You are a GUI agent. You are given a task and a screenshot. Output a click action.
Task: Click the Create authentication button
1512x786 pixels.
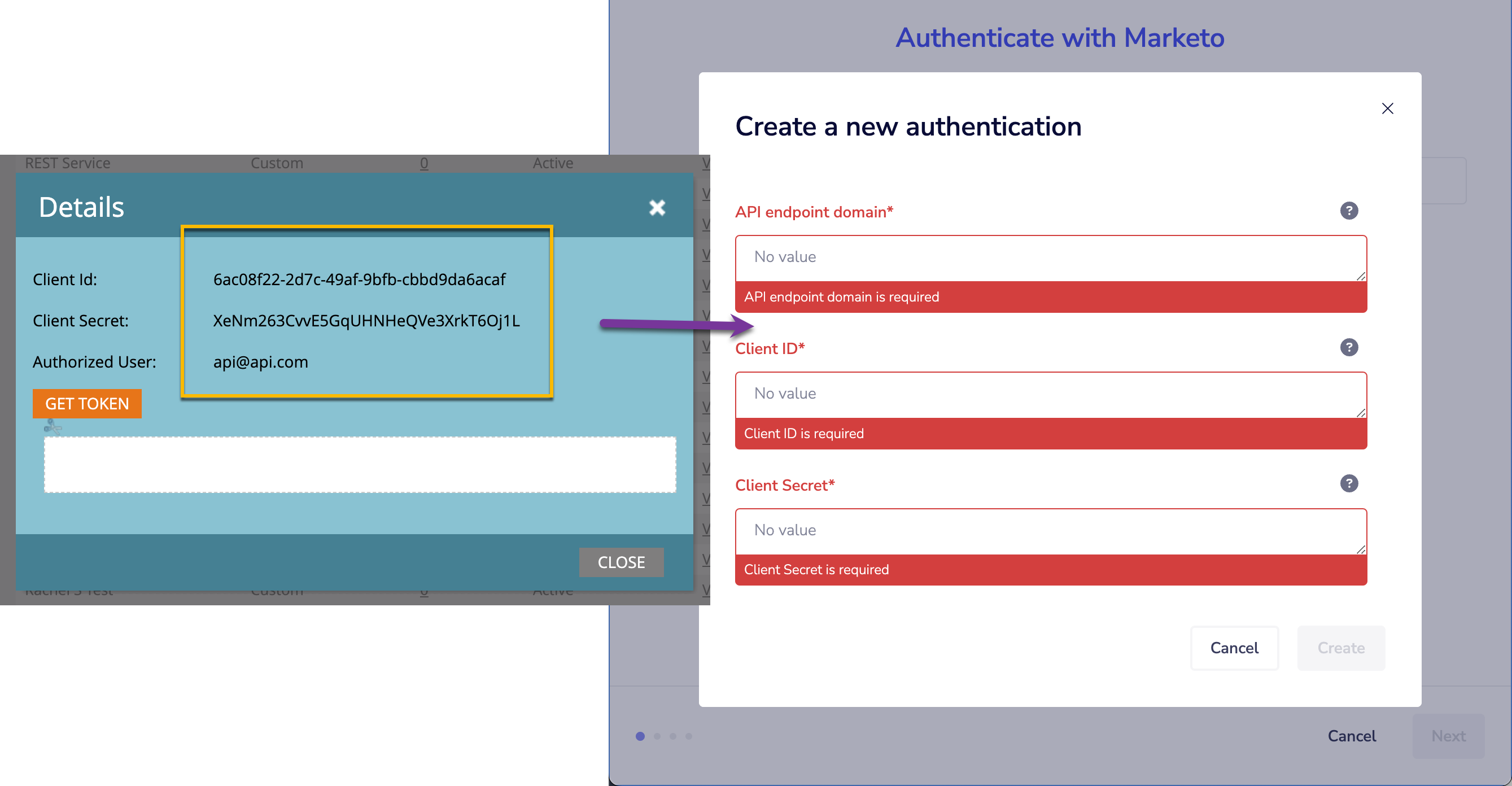(x=1340, y=648)
